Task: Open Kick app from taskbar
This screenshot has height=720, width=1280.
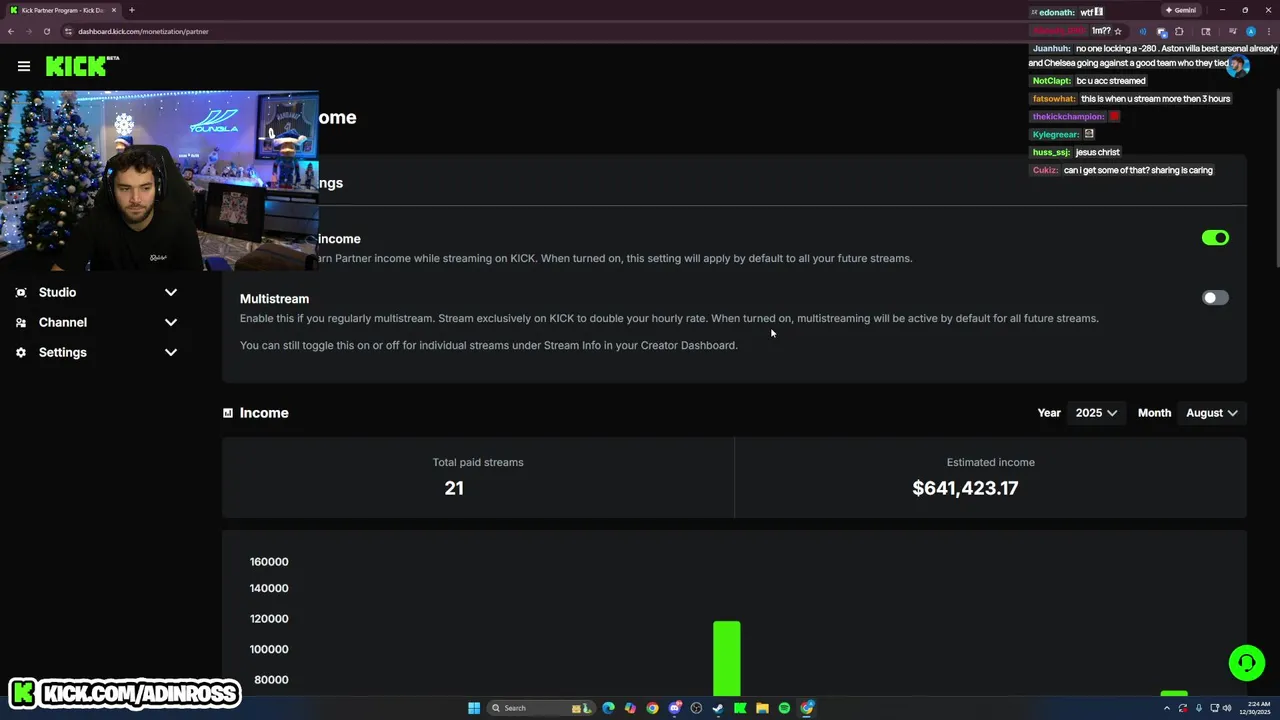Action: pos(740,708)
